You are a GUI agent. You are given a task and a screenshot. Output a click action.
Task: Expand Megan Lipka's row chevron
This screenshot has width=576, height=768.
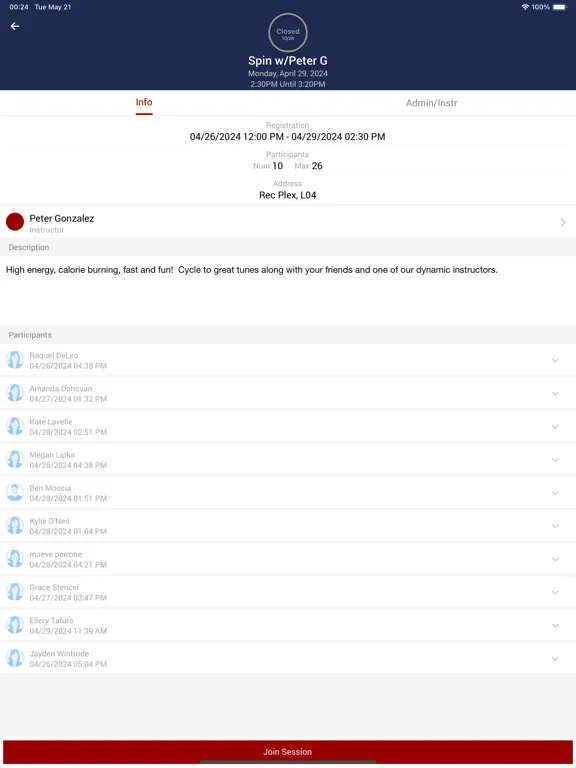pos(555,460)
